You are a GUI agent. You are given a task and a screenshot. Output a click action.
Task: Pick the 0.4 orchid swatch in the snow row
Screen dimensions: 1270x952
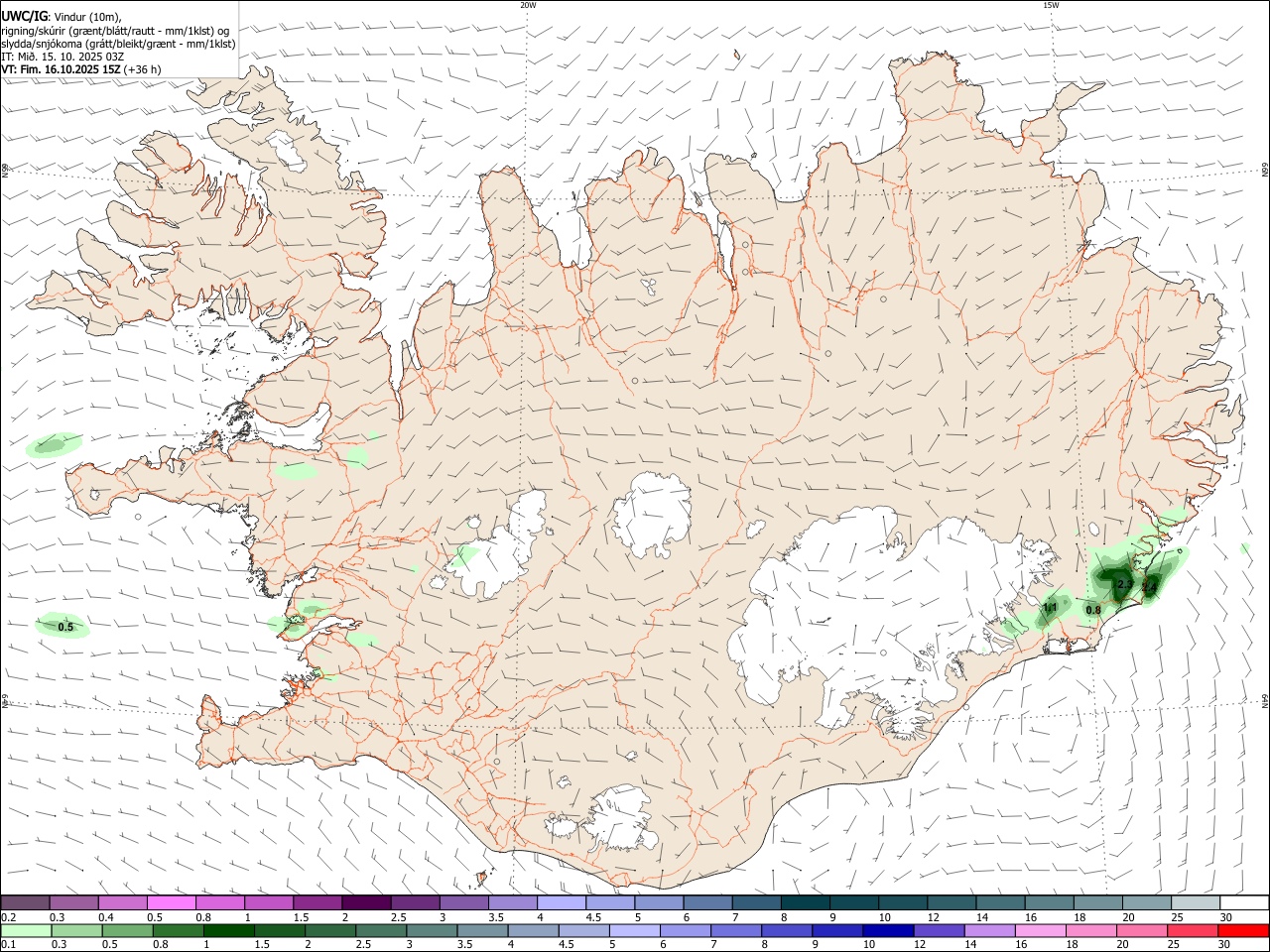[x=123, y=902]
